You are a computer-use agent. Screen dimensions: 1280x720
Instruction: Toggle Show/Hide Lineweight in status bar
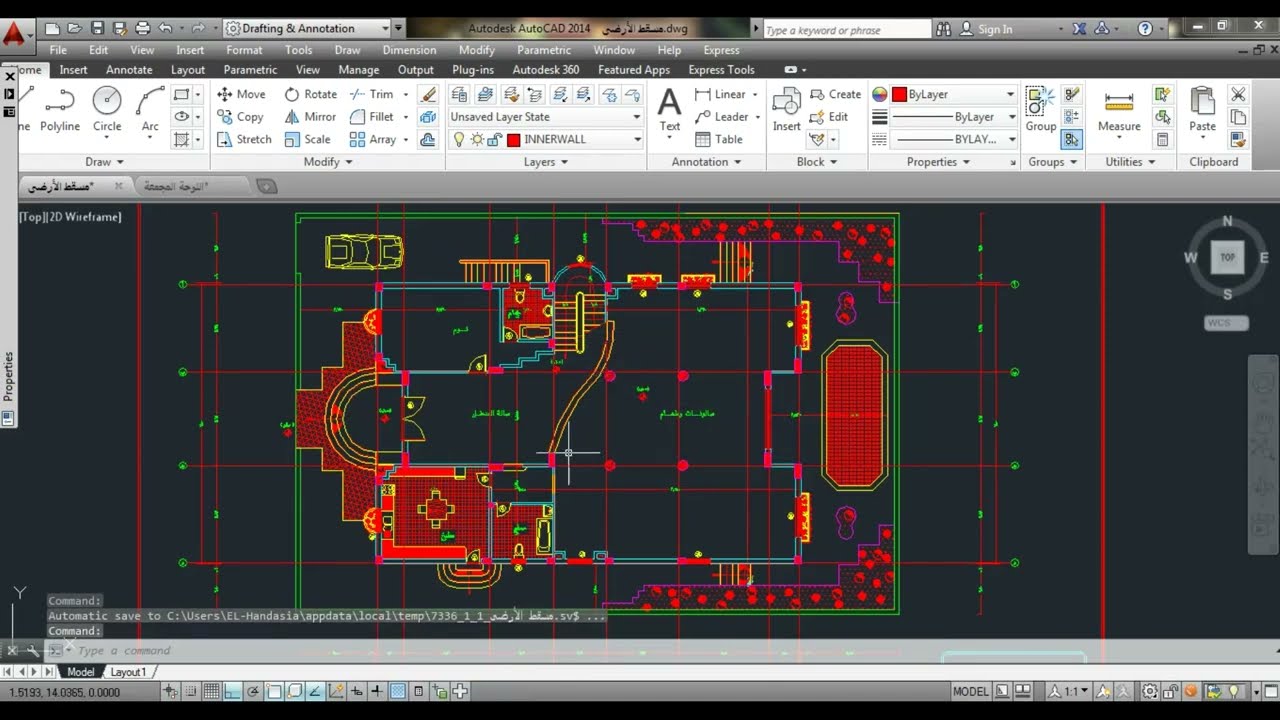(378, 691)
